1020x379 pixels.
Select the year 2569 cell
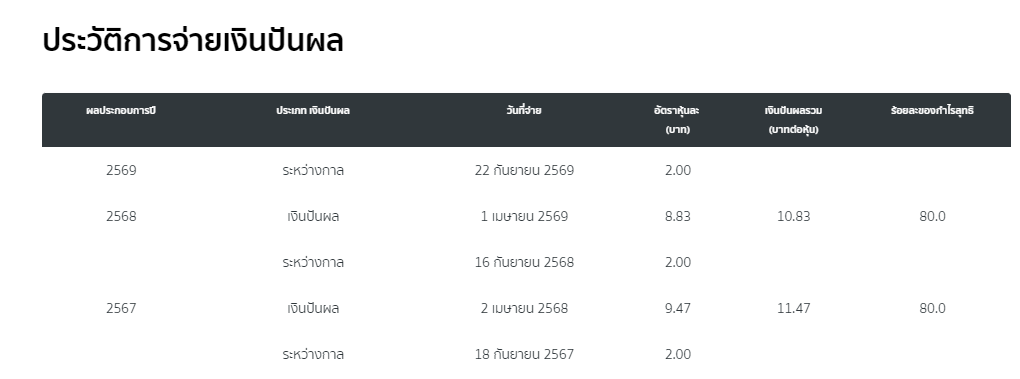121,170
